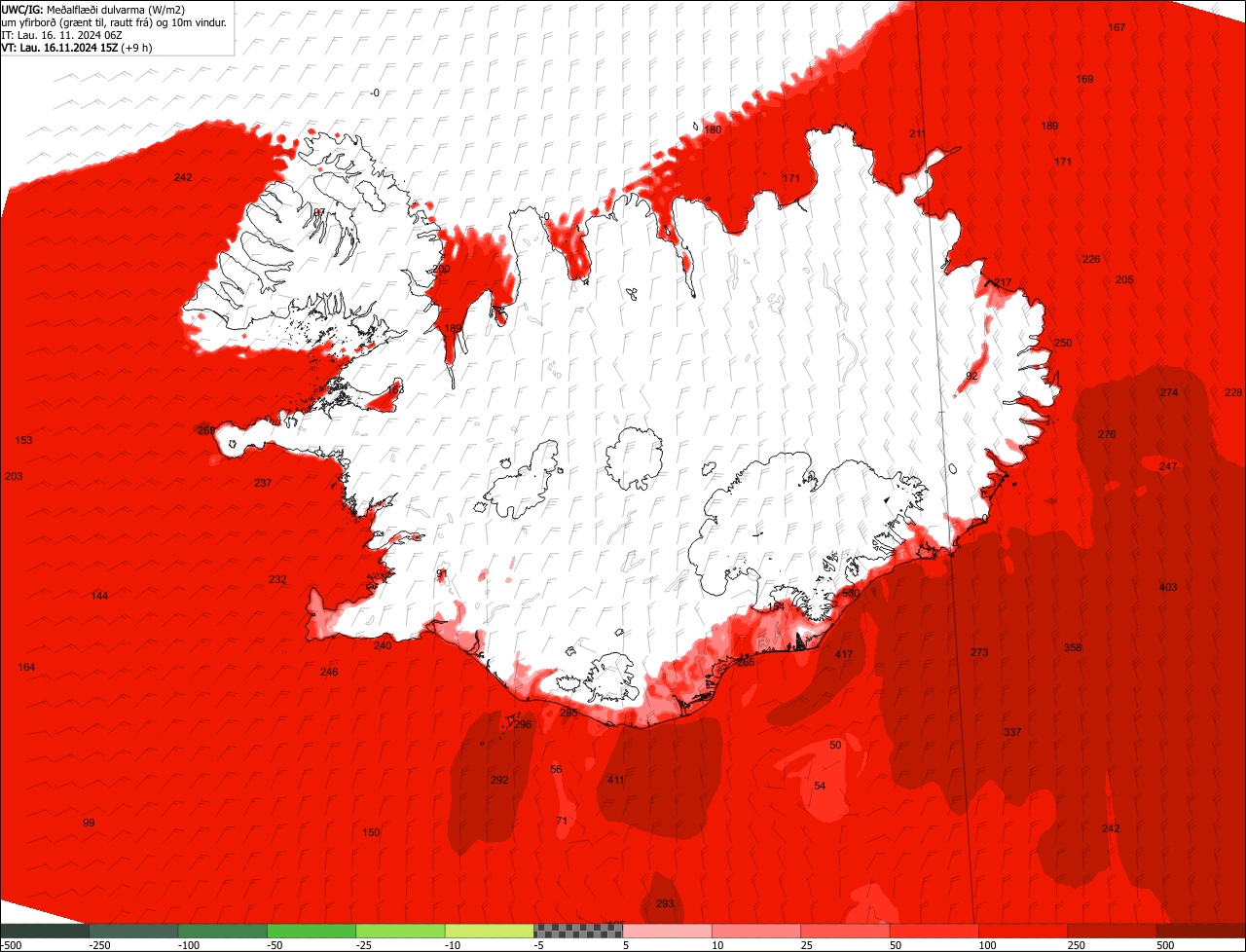Click the map value 71
The width and height of the screenshot is (1246, 952).
click(x=562, y=821)
